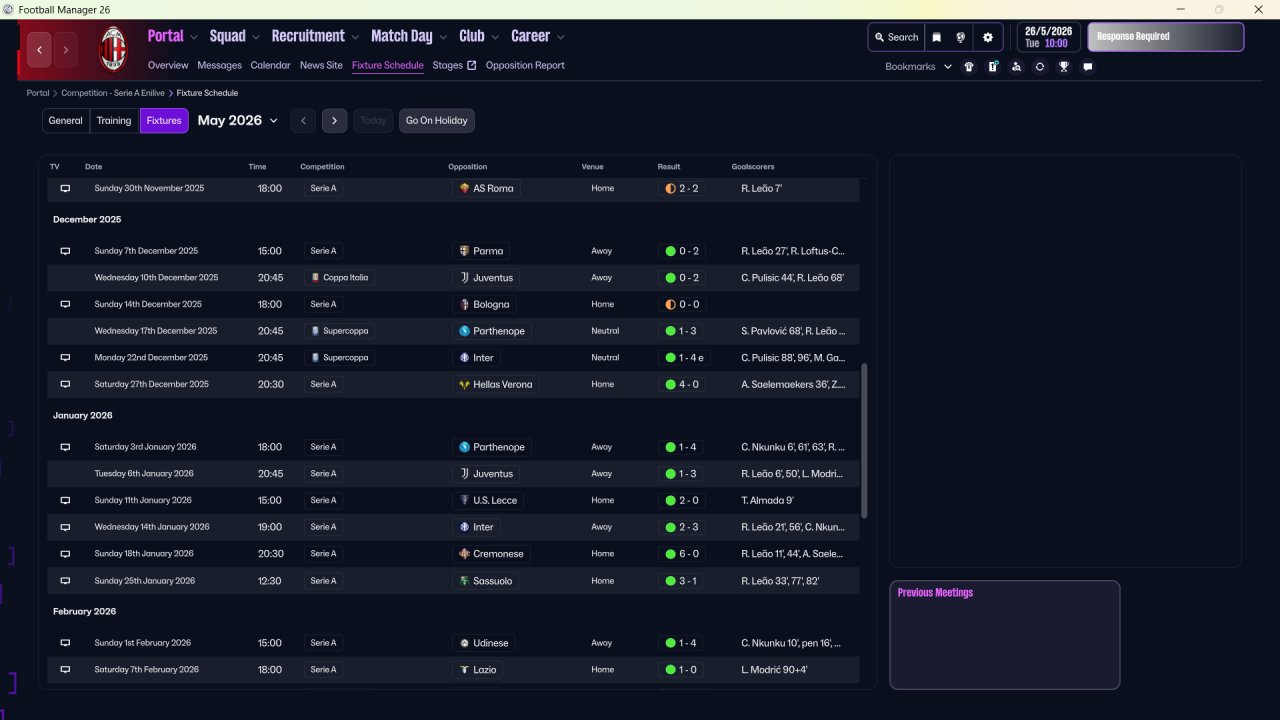
Task: Go to the next month
Action: pyautogui.click(x=335, y=121)
